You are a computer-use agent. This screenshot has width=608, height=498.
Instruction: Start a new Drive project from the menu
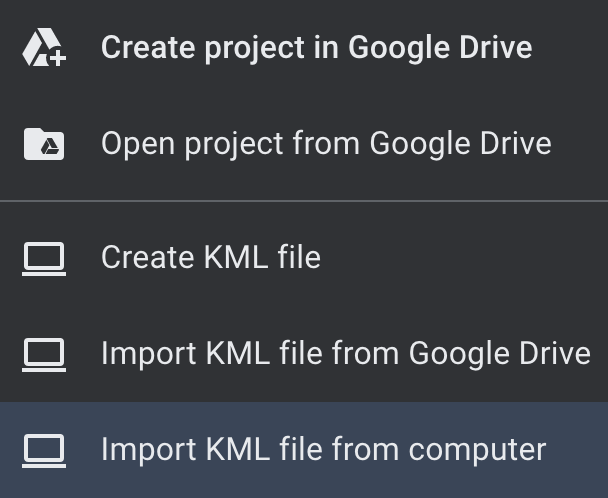coord(304,47)
